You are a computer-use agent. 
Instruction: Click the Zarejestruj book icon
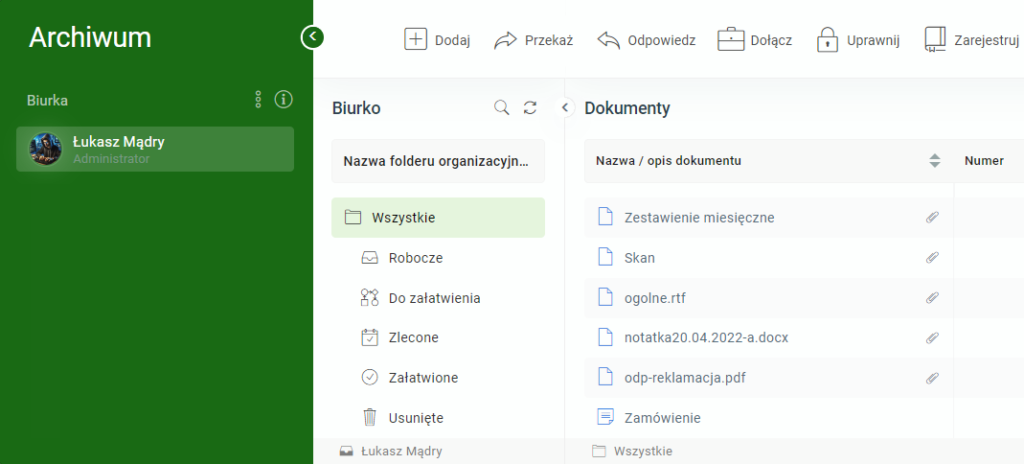935,39
